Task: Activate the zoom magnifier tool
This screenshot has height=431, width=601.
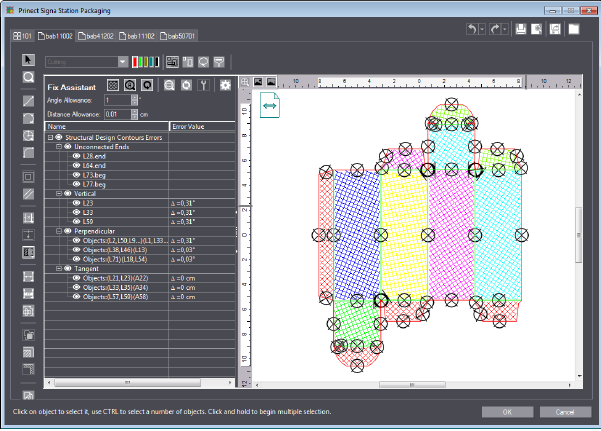Action: click(x=28, y=76)
